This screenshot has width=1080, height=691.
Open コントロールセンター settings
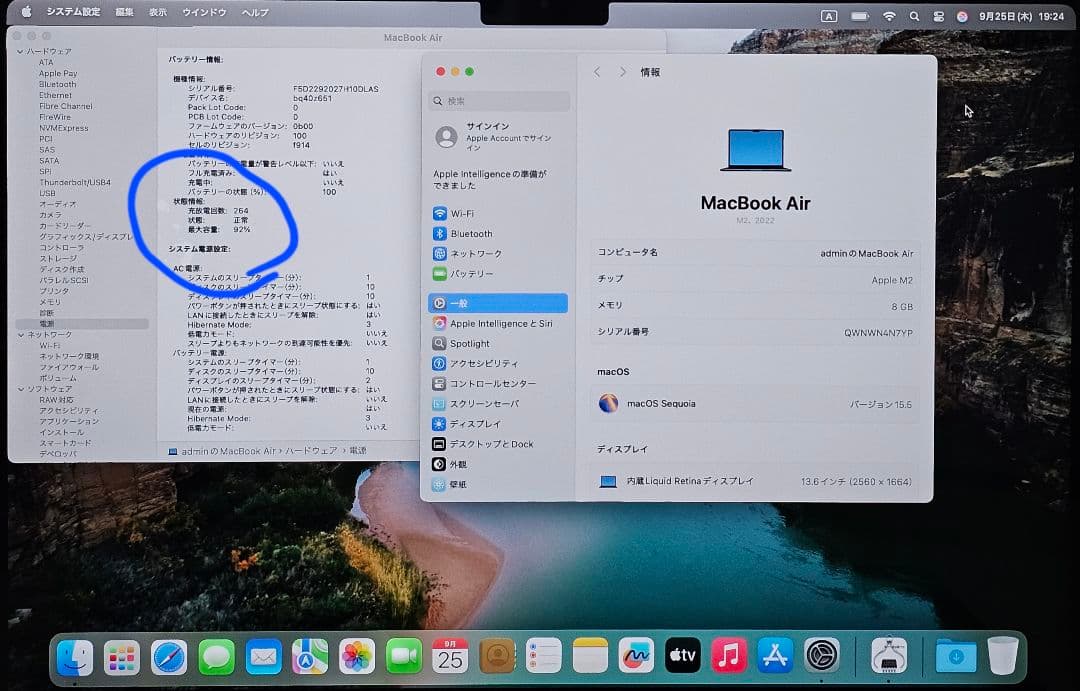(480, 383)
